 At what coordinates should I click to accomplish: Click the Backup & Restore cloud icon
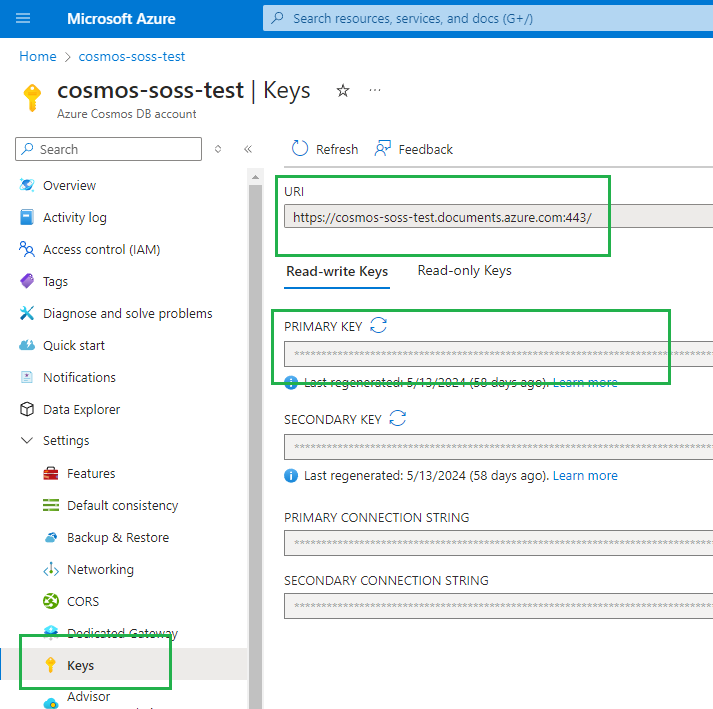[51, 537]
